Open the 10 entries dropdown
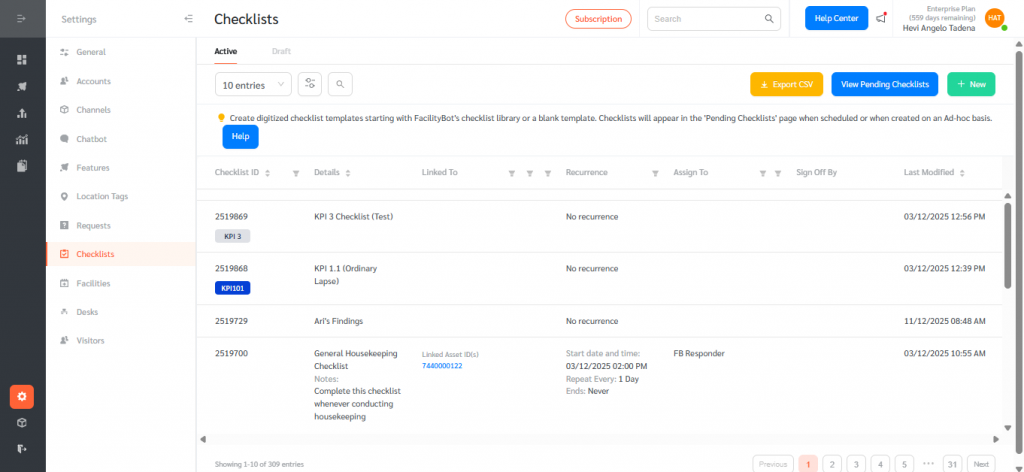Image resolution: width=1024 pixels, height=472 pixels. click(253, 85)
